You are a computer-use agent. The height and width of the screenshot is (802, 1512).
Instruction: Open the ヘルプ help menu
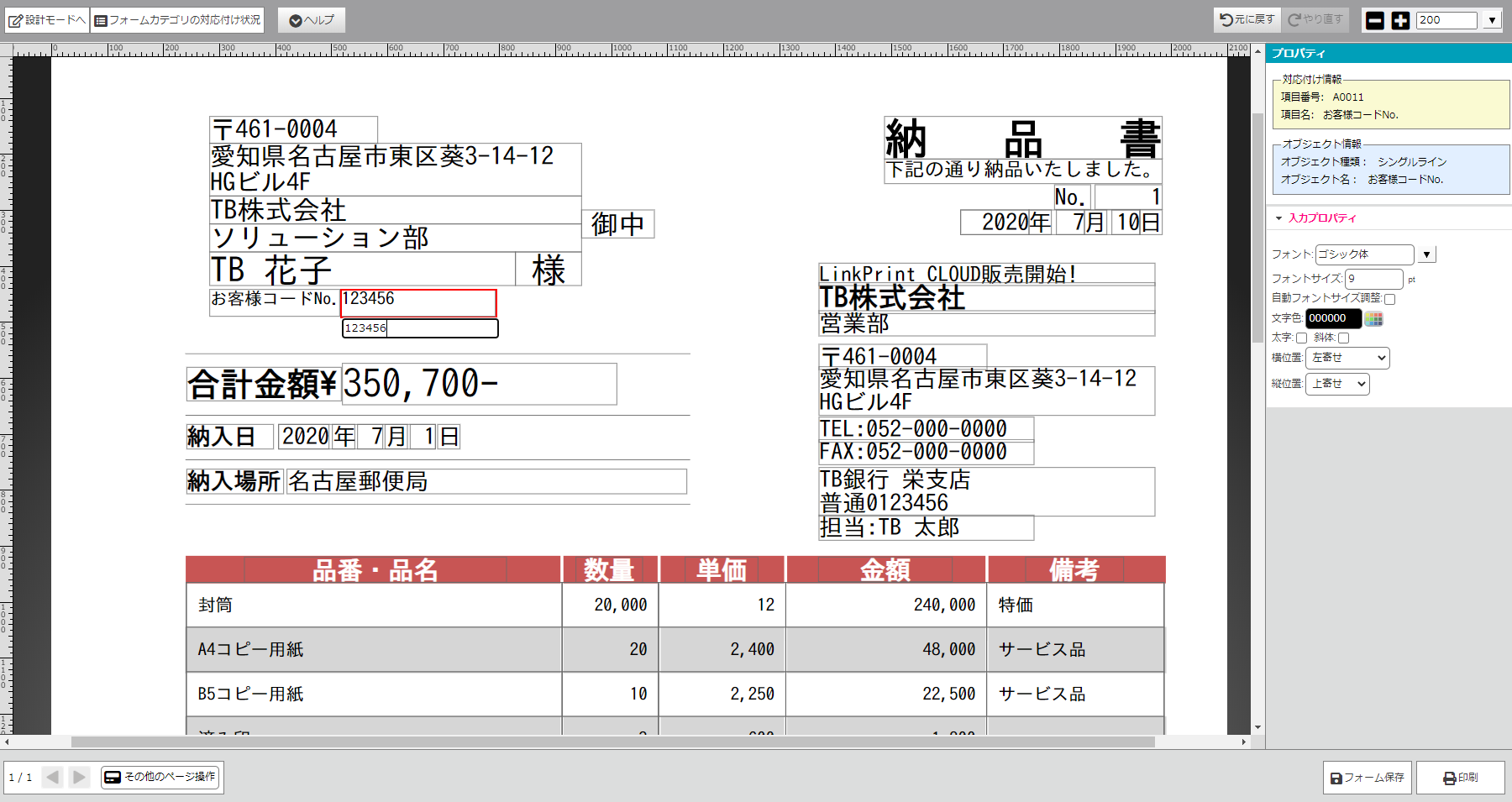point(312,20)
